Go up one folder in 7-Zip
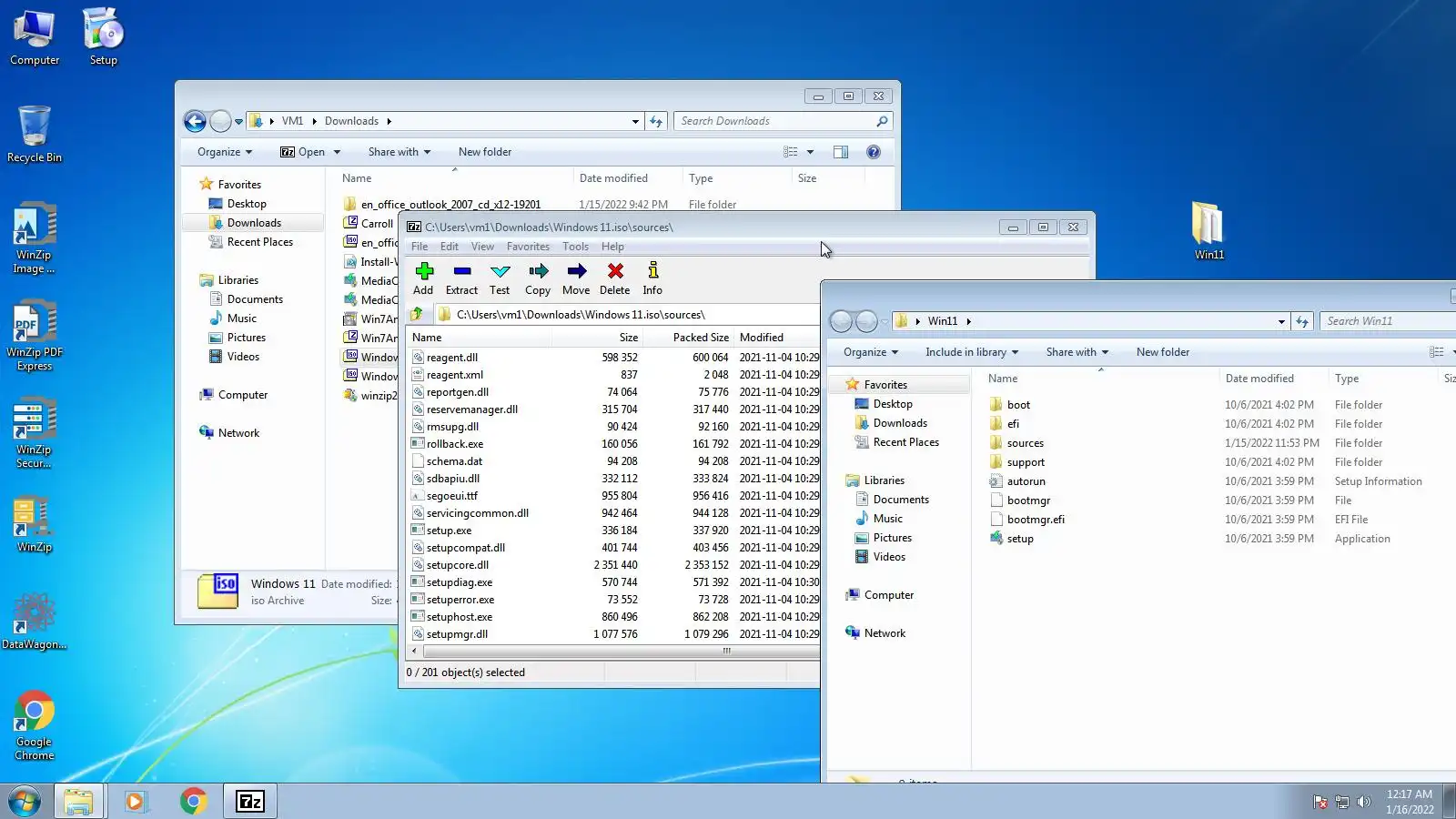1456x819 pixels. 417,315
